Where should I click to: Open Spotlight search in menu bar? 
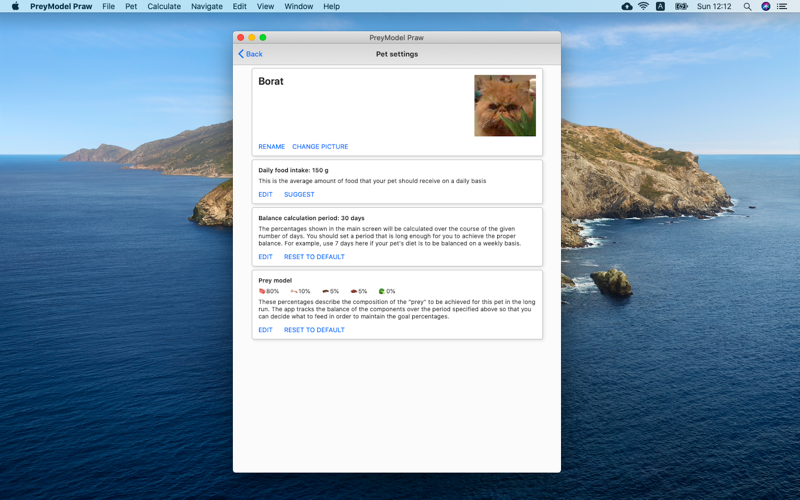tap(747, 6)
